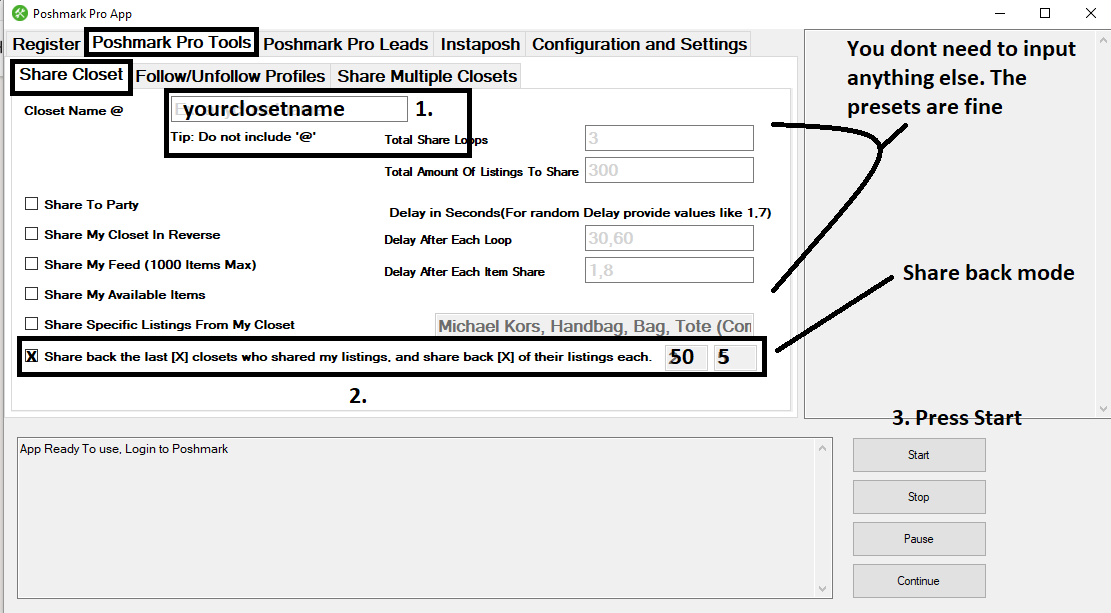Image resolution: width=1111 pixels, height=613 pixels.
Task: Check Share My Available Items
Action: pyautogui.click(x=31, y=293)
